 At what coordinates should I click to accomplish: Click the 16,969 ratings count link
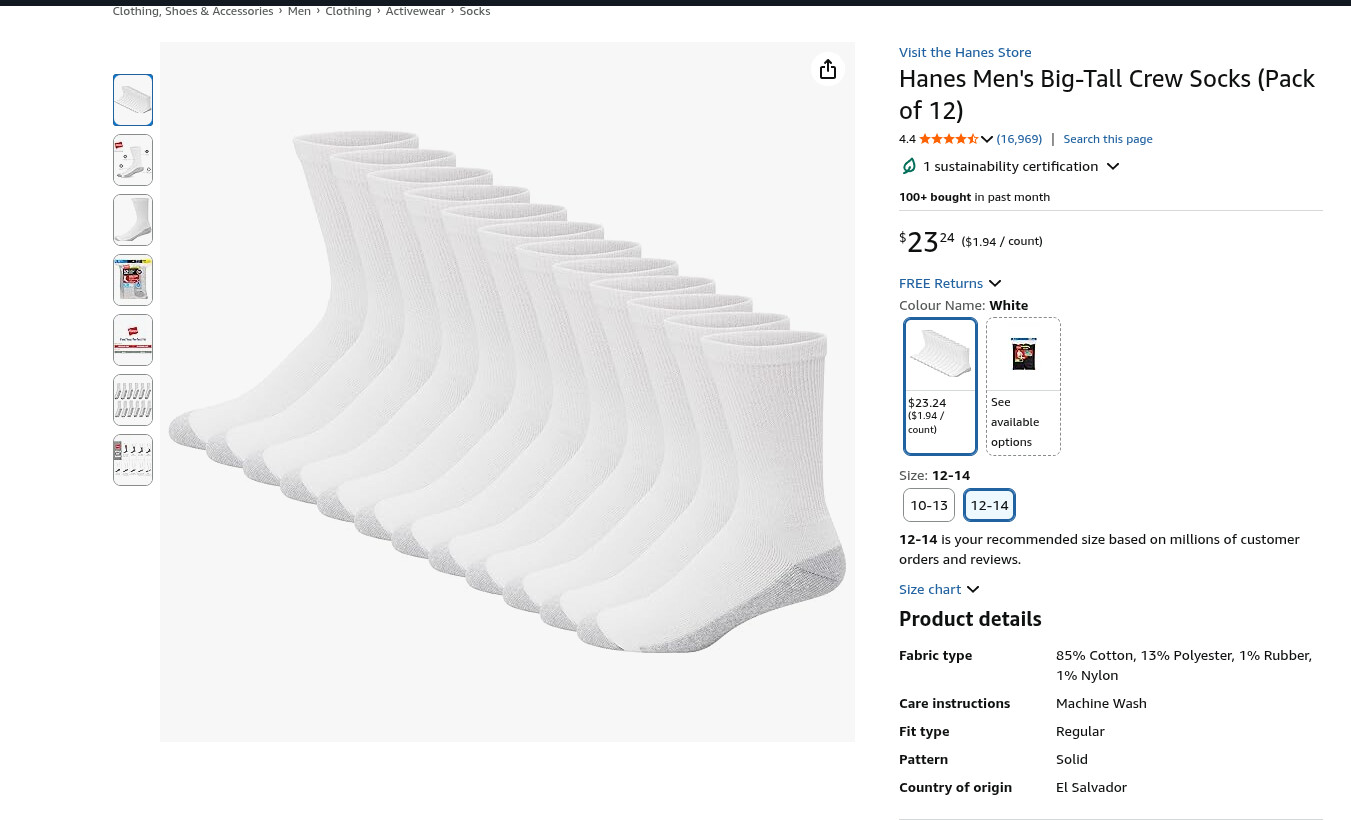point(1019,139)
